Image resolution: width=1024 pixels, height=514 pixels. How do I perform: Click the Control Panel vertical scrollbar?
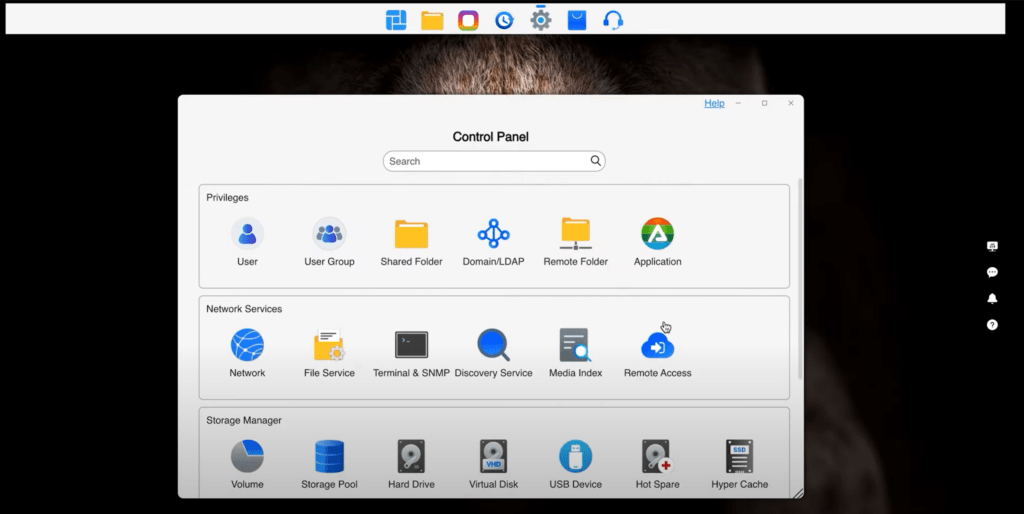click(x=798, y=280)
